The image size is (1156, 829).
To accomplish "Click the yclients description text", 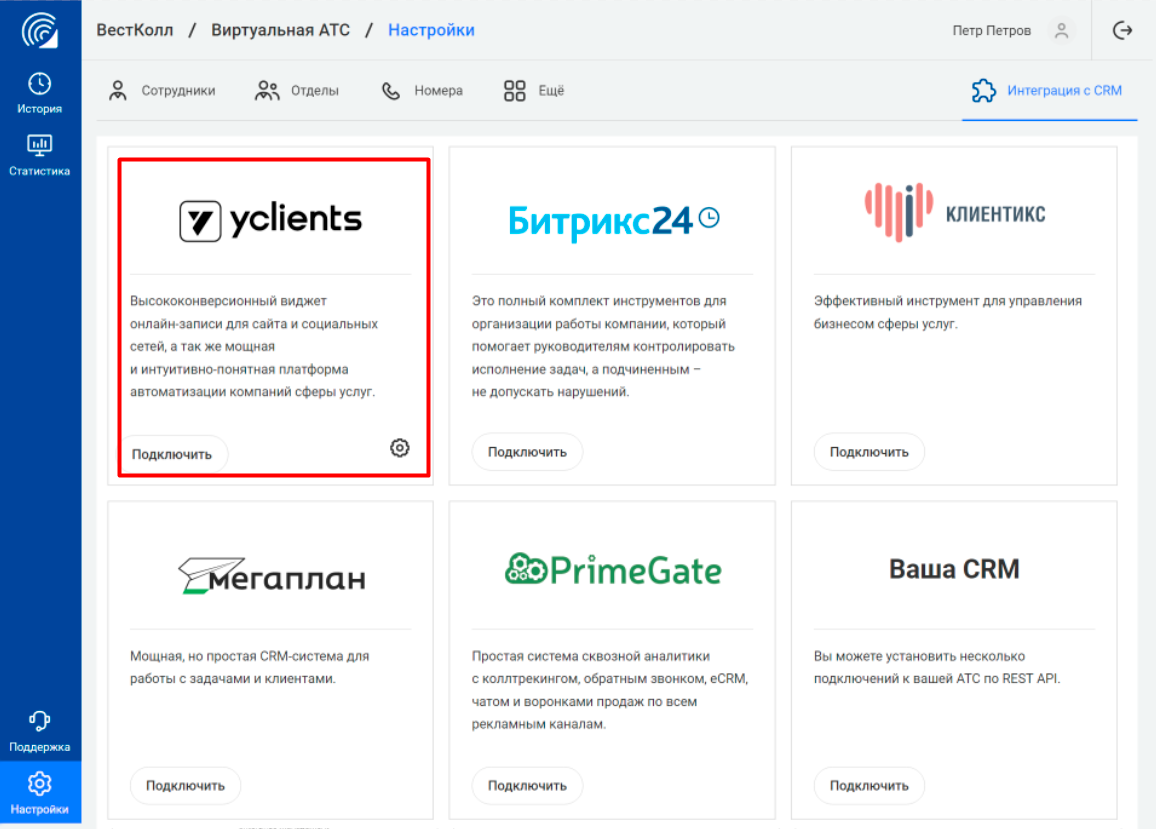I will click(x=254, y=347).
